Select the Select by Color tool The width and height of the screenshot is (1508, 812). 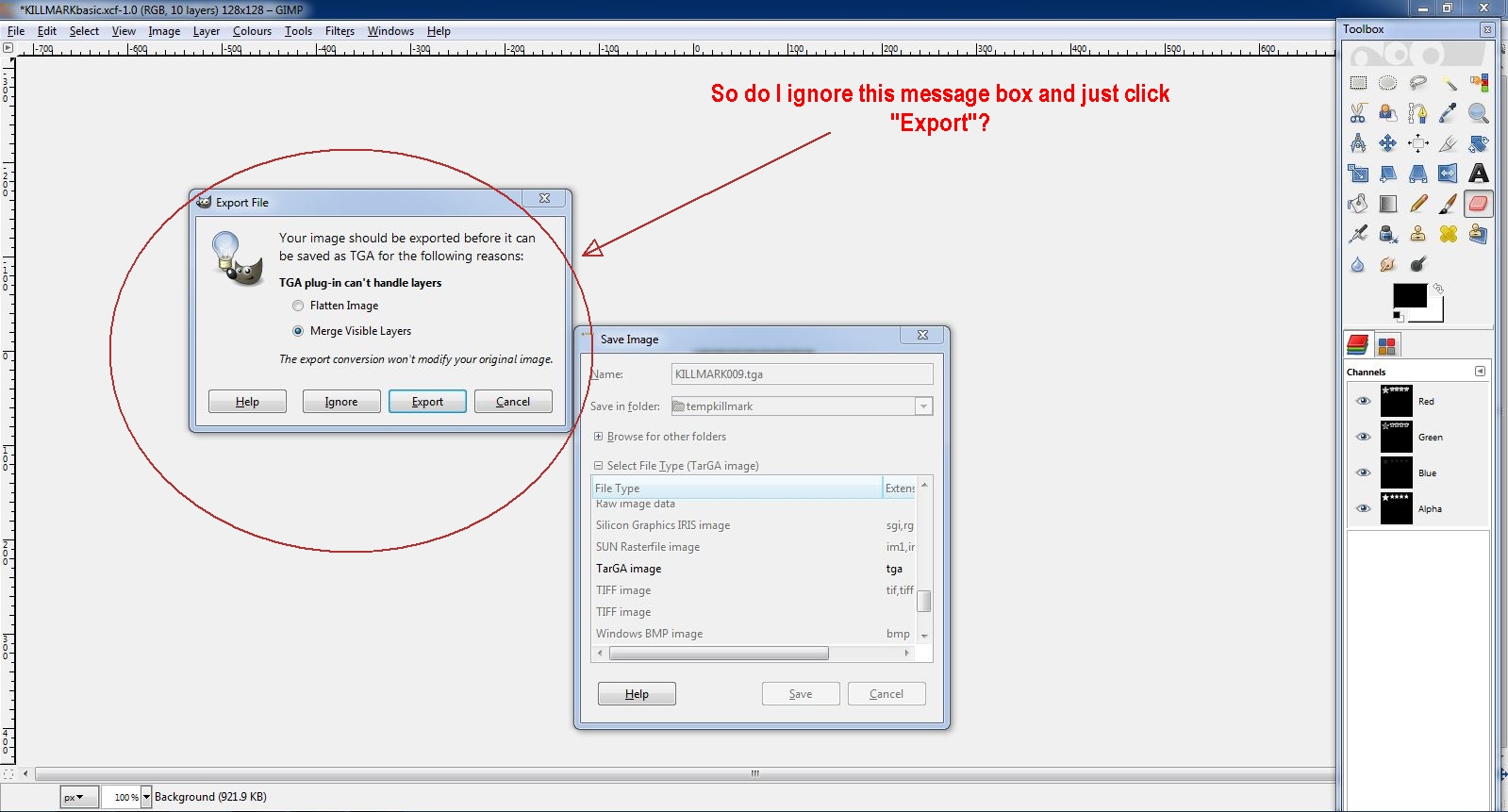(x=1479, y=83)
